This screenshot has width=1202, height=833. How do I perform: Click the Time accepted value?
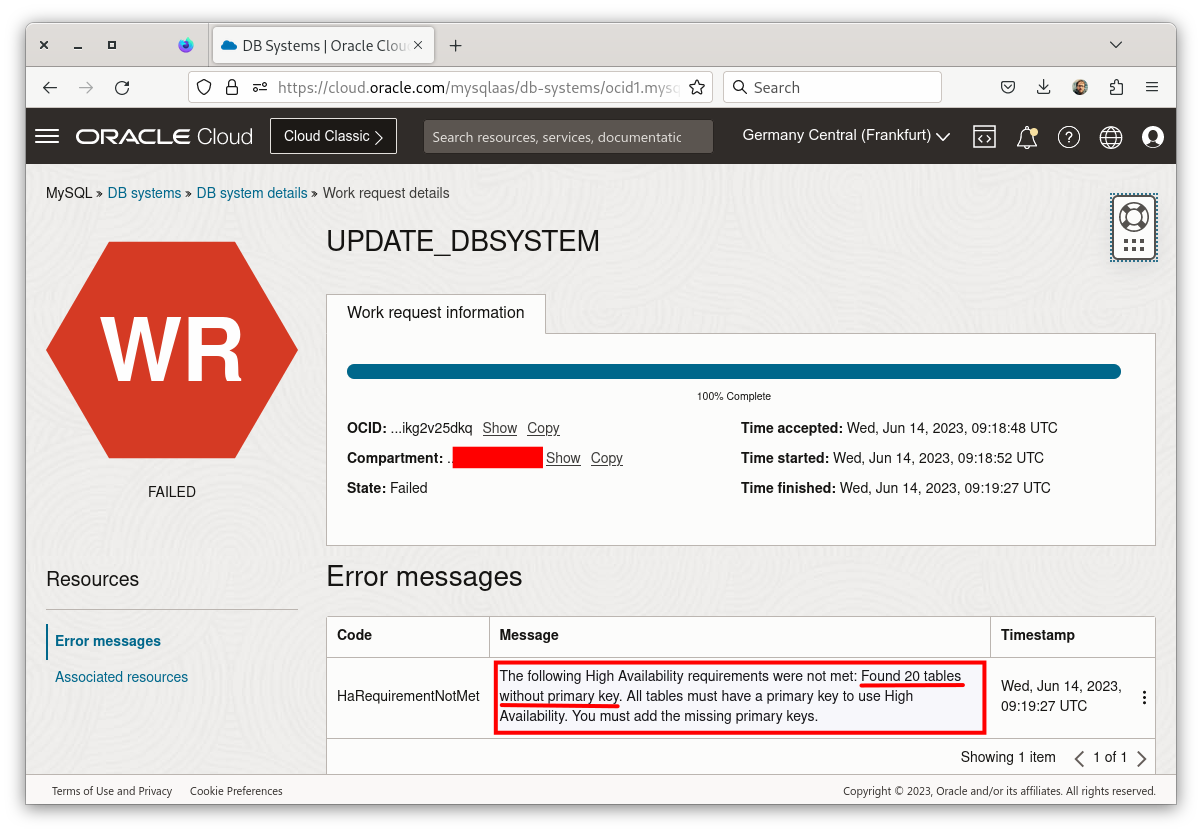(952, 428)
